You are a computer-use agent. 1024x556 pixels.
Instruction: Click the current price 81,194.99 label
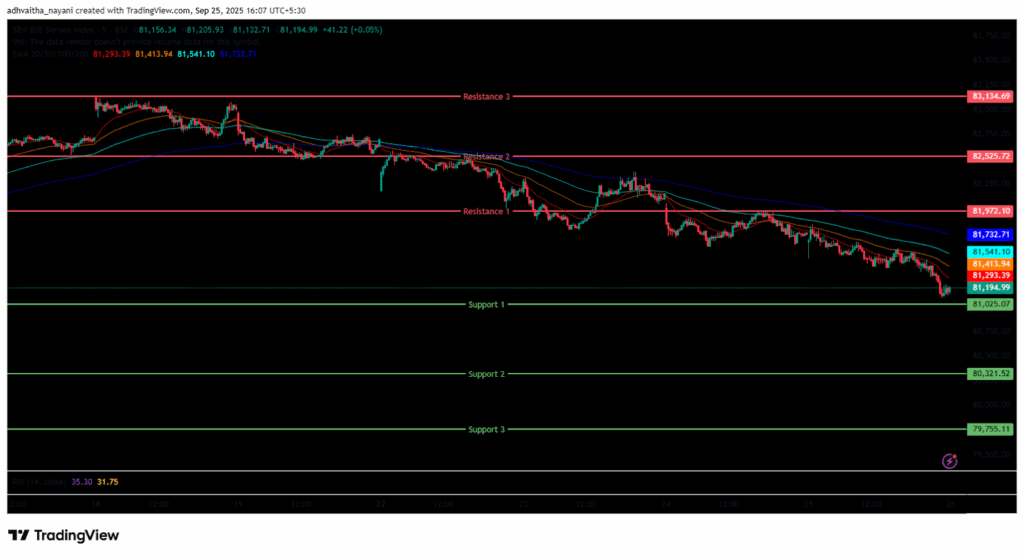coord(990,287)
